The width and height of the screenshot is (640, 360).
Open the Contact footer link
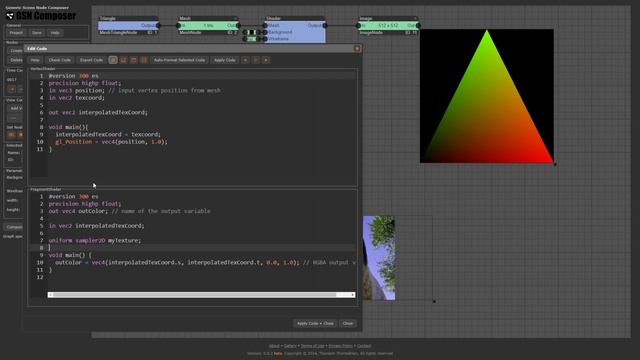[364, 346]
